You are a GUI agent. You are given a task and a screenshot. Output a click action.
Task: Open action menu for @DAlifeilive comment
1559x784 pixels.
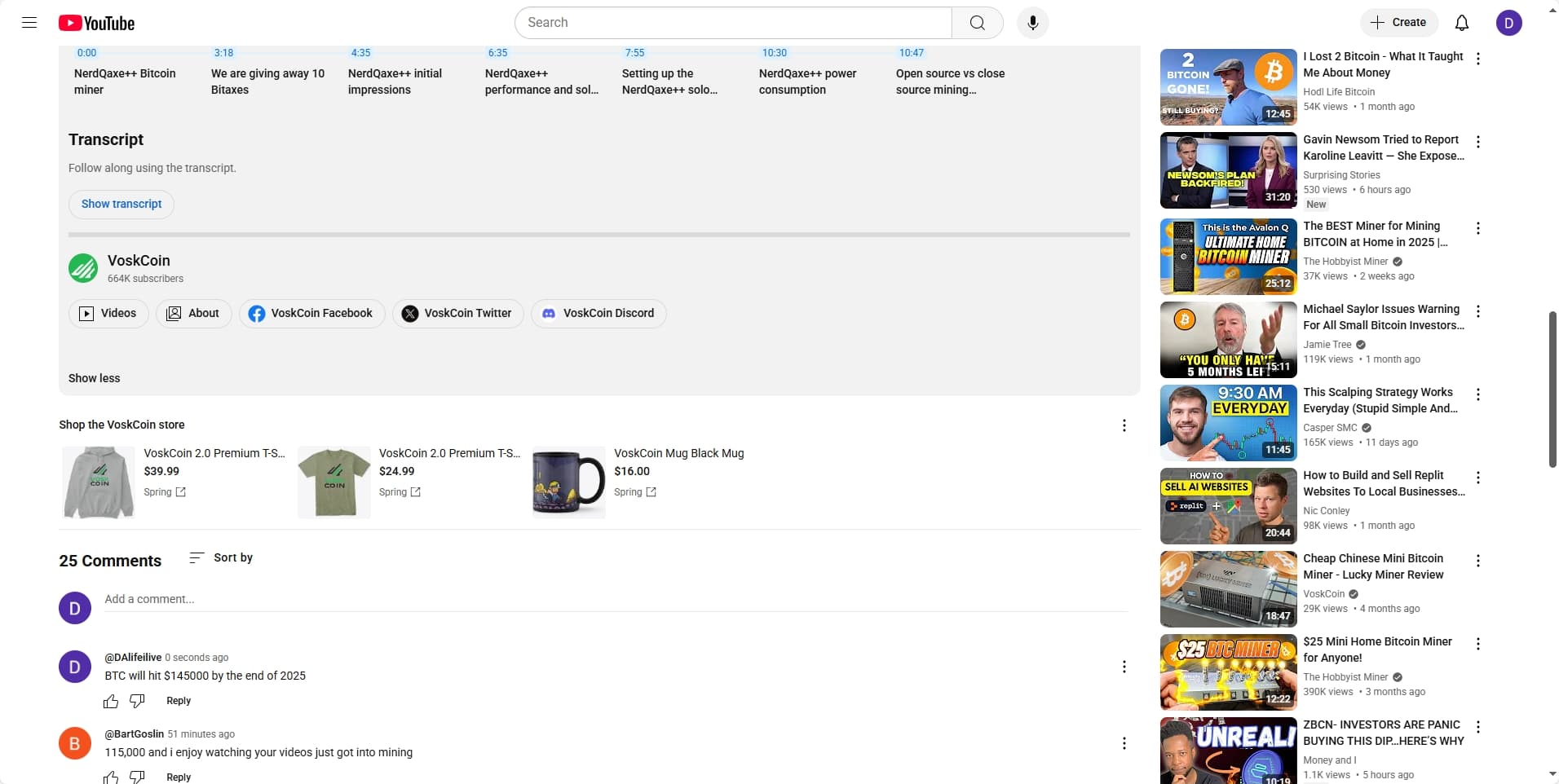pyautogui.click(x=1124, y=666)
